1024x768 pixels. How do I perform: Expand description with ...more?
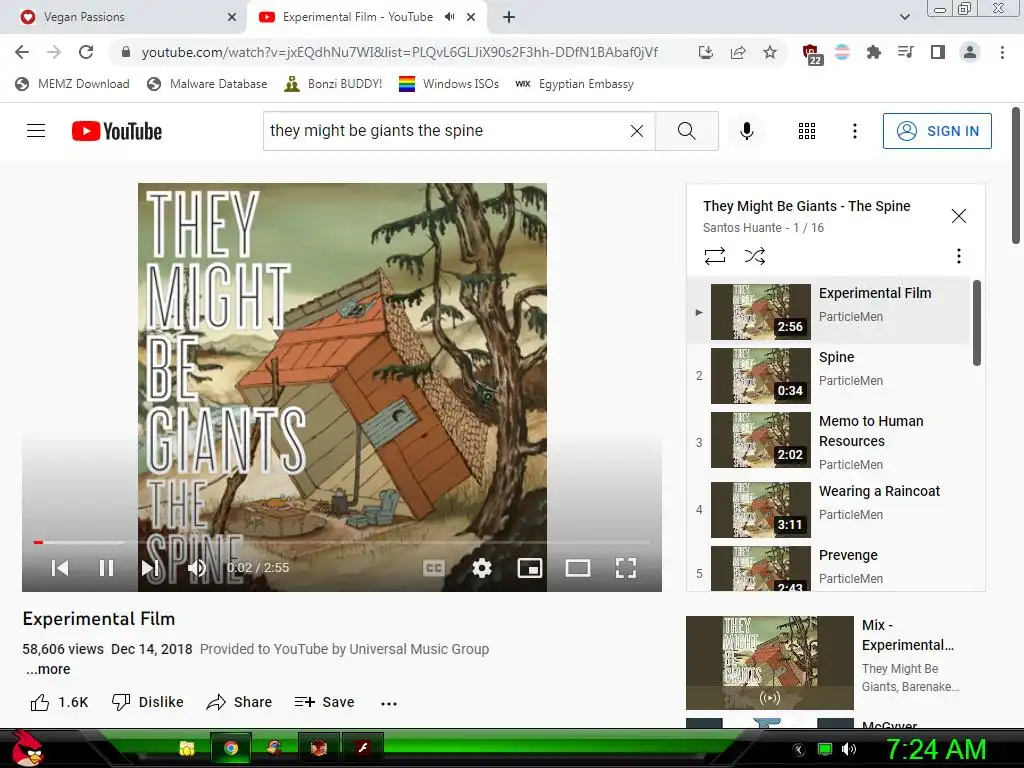click(48, 669)
